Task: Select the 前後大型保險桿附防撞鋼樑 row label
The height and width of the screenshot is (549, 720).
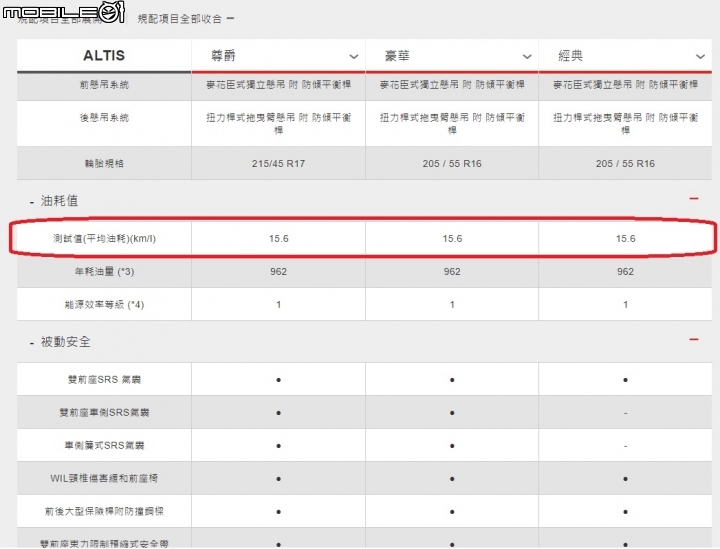Action: click(104, 512)
